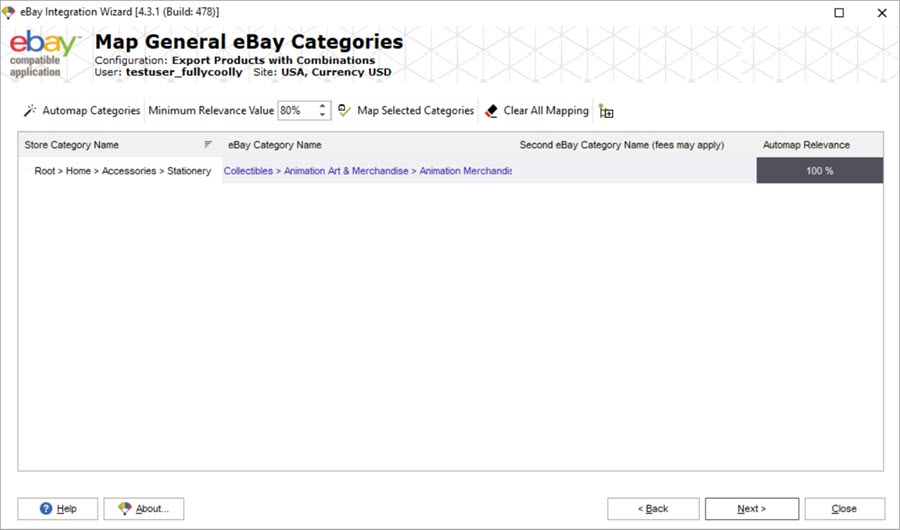Click the About button's colorful icon
Screen dimensions: 900x530
[x=125, y=509]
